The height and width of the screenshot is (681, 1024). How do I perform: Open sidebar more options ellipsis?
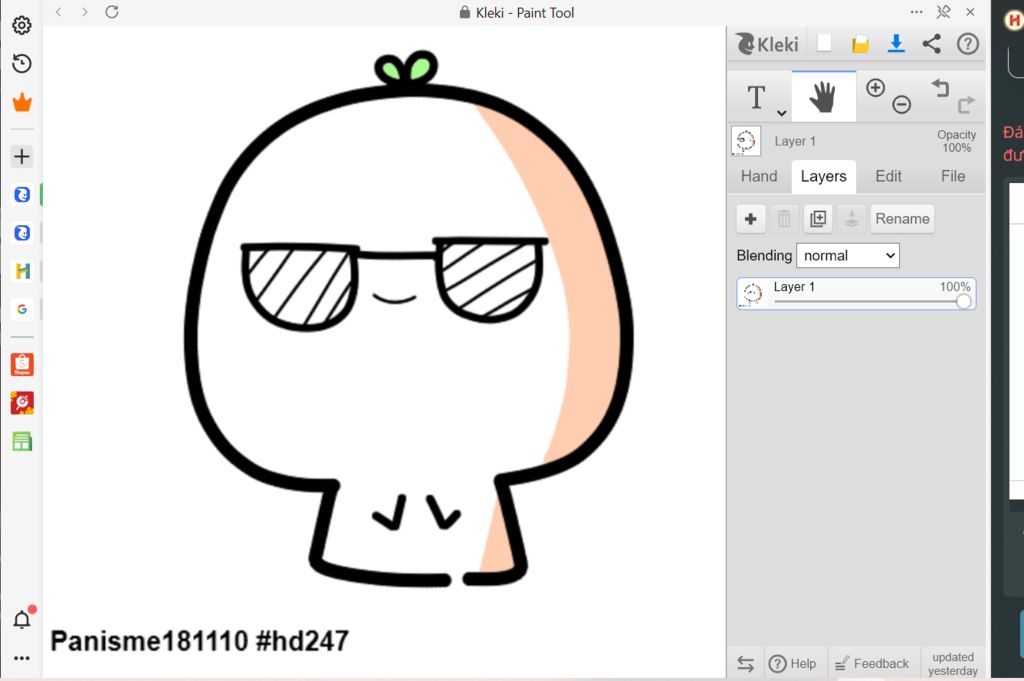(x=22, y=658)
